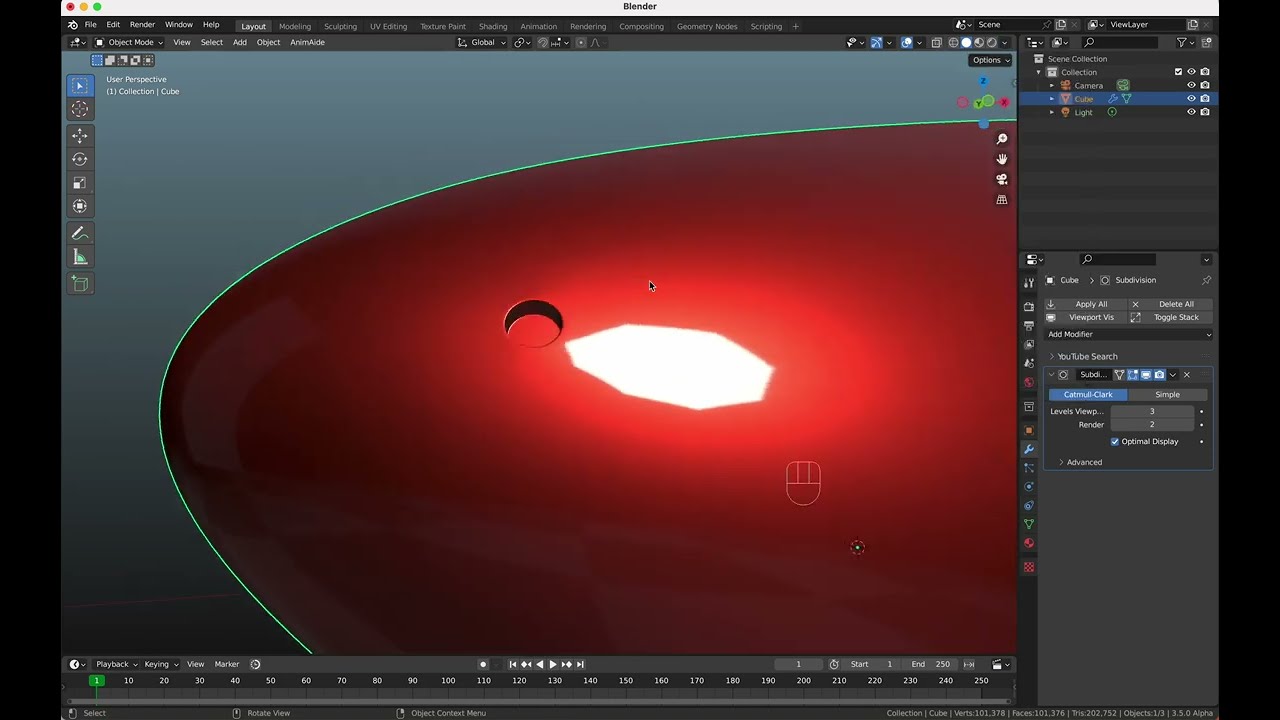Switch to the Shading workspace tab
This screenshot has width=1280, height=720.
coord(492,26)
